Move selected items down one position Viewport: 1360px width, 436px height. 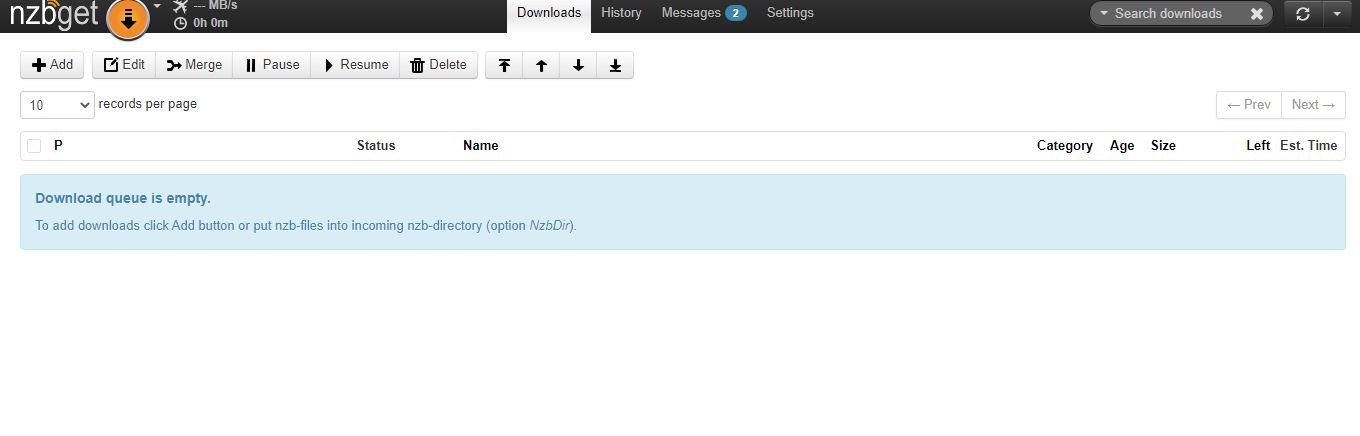click(x=578, y=65)
